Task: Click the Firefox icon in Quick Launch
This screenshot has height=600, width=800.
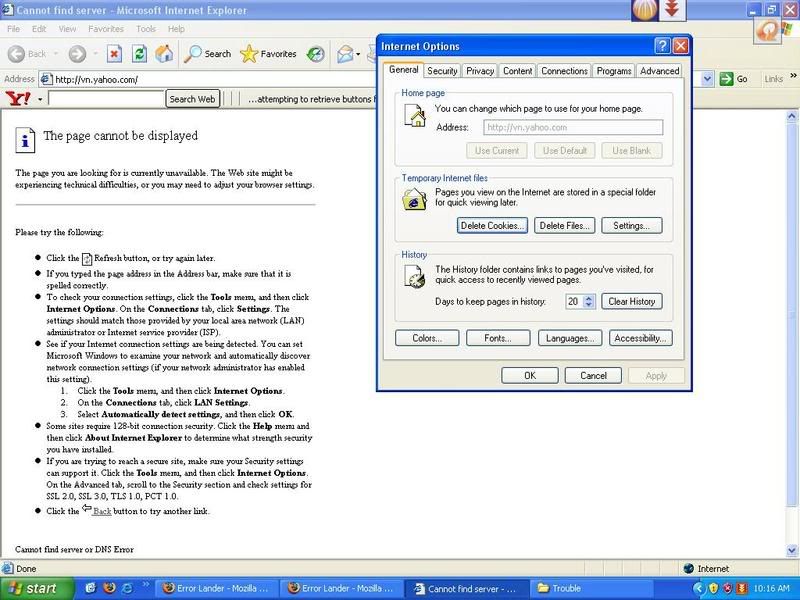Action: (x=109, y=588)
